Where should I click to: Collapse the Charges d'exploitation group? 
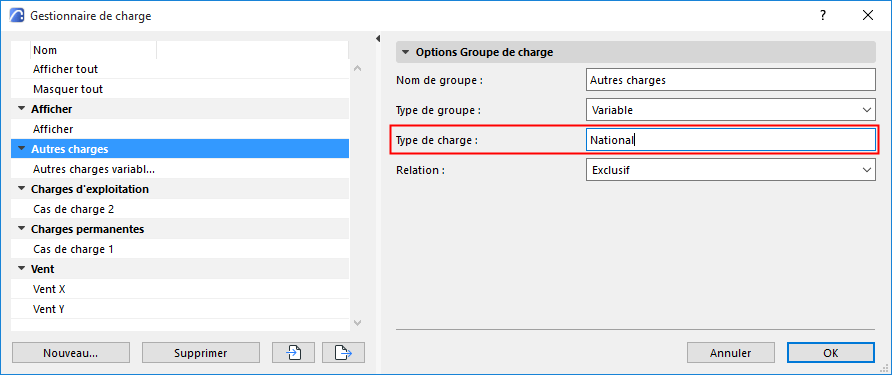22,189
